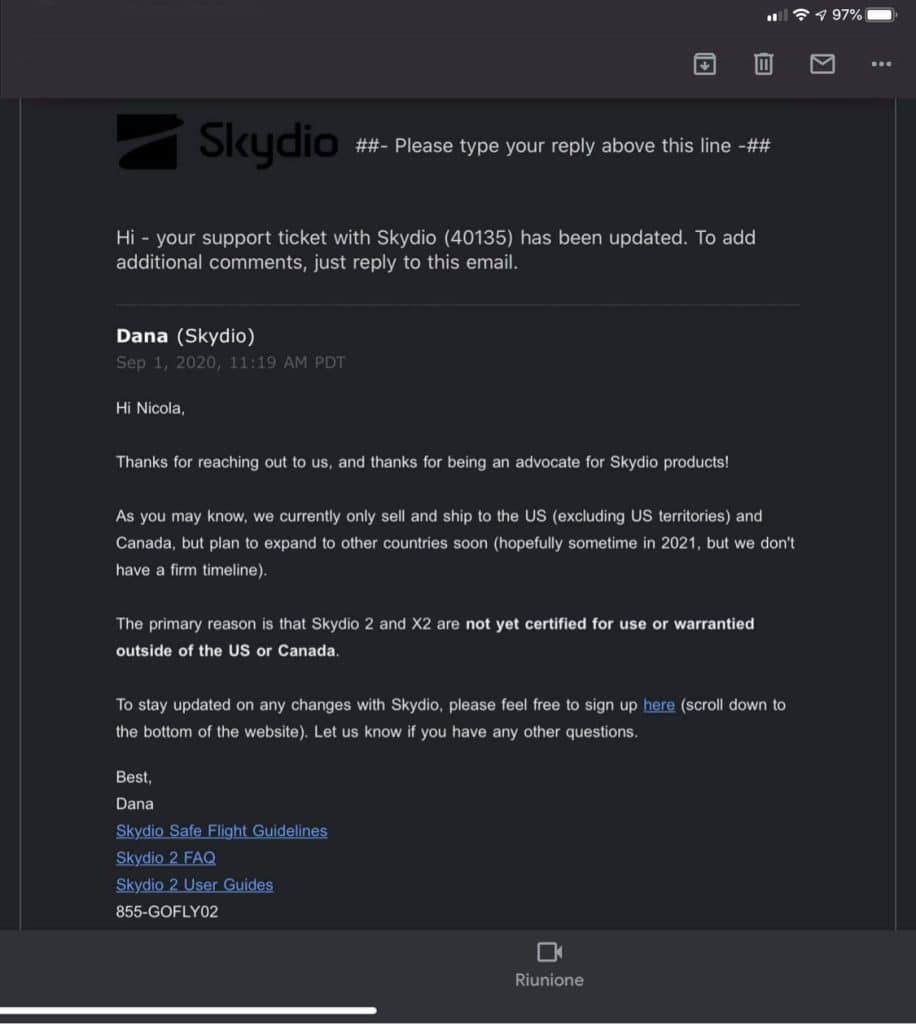Viewport: 916px width, 1024px height.
Task: Tap the cellular signal bars in status bar
Action: pos(777,16)
